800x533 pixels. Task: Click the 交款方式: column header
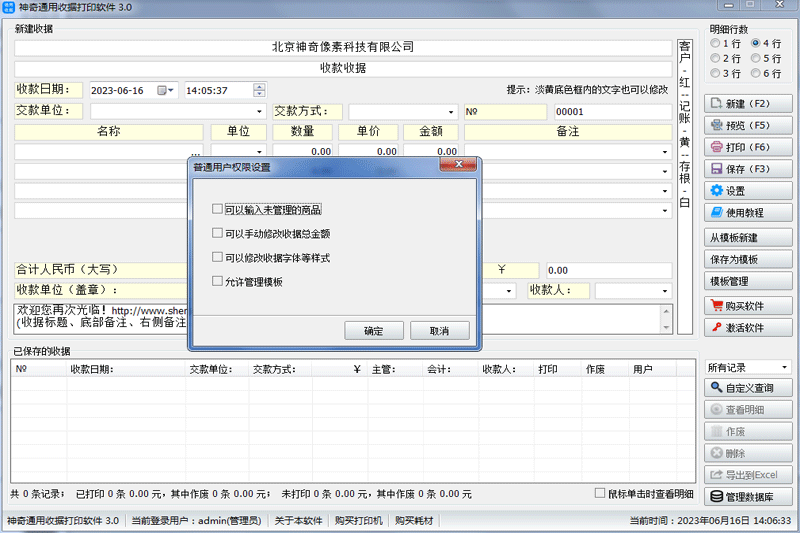280,369
